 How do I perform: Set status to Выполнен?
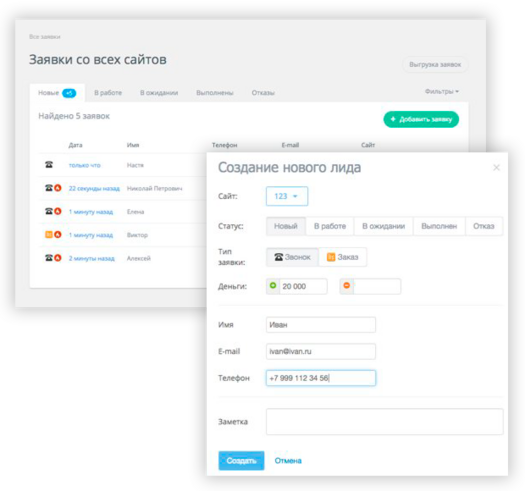click(439, 226)
